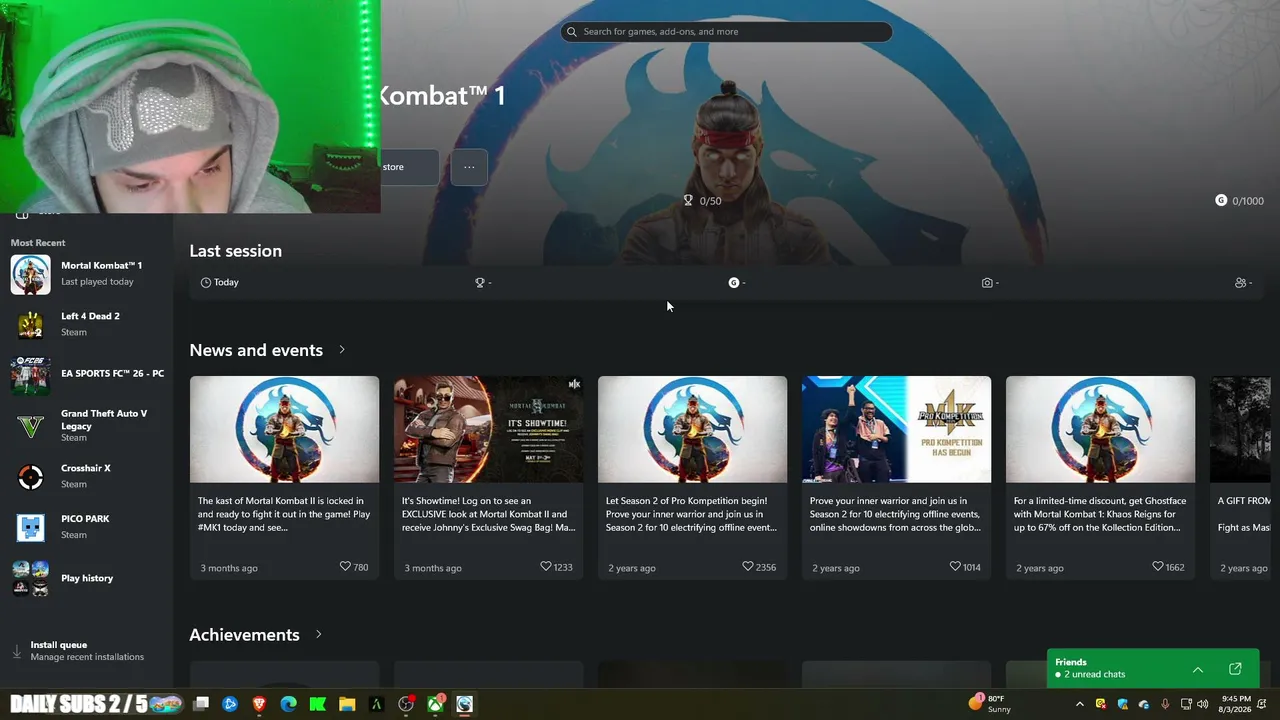Open Season 2 Pro Kompetition begin thumbnail
Image resolution: width=1280 pixels, height=720 pixels.
pyautogui.click(x=693, y=429)
